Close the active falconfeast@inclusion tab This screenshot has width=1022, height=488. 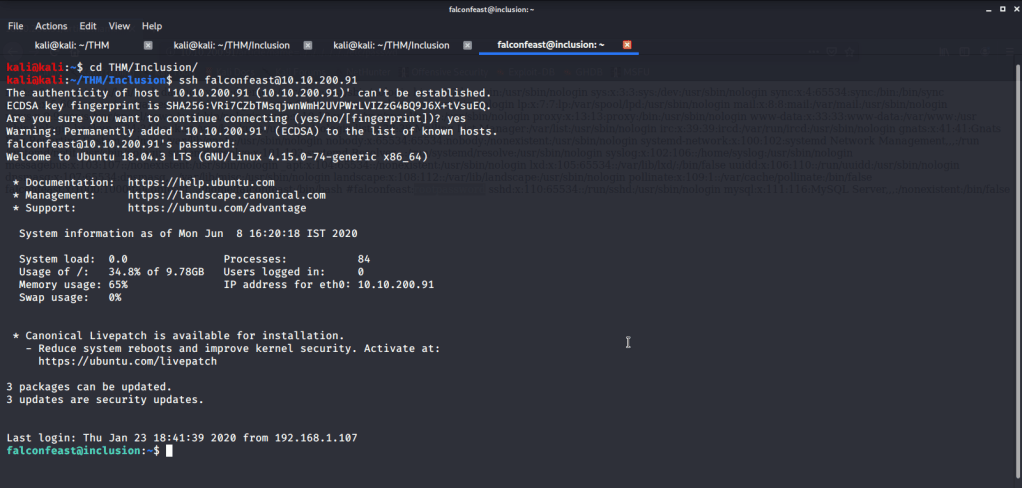point(627,45)
